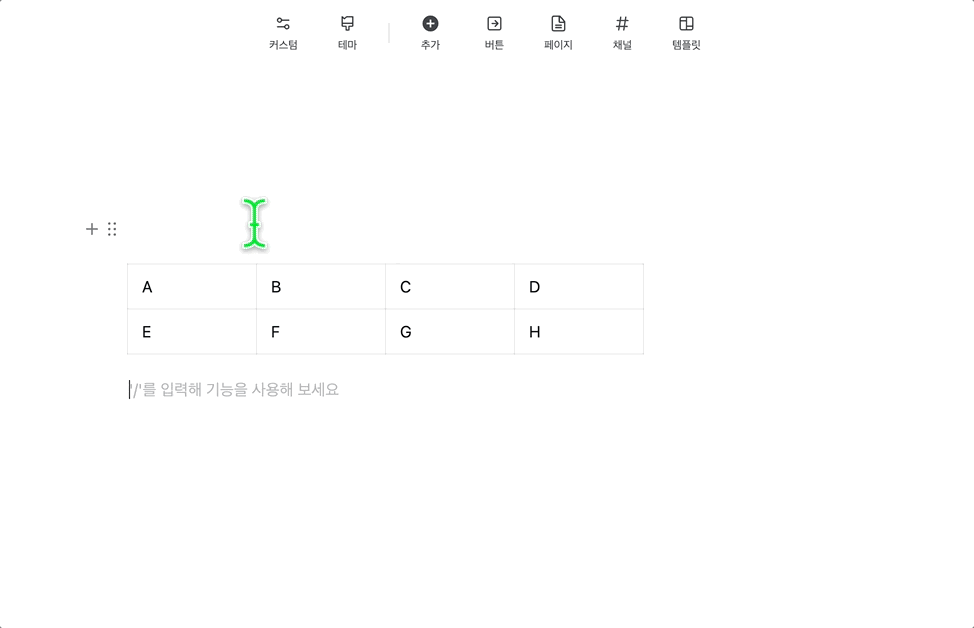
Task: Select table cell H
Action: pos(578,332)
